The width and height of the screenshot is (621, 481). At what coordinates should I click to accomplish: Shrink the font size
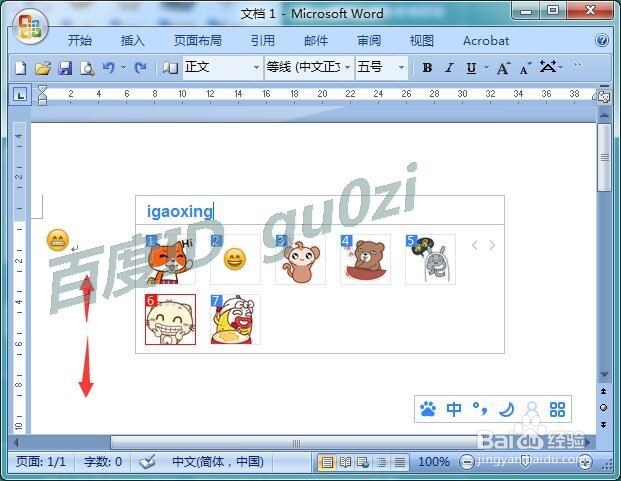[x=525, y=68]
